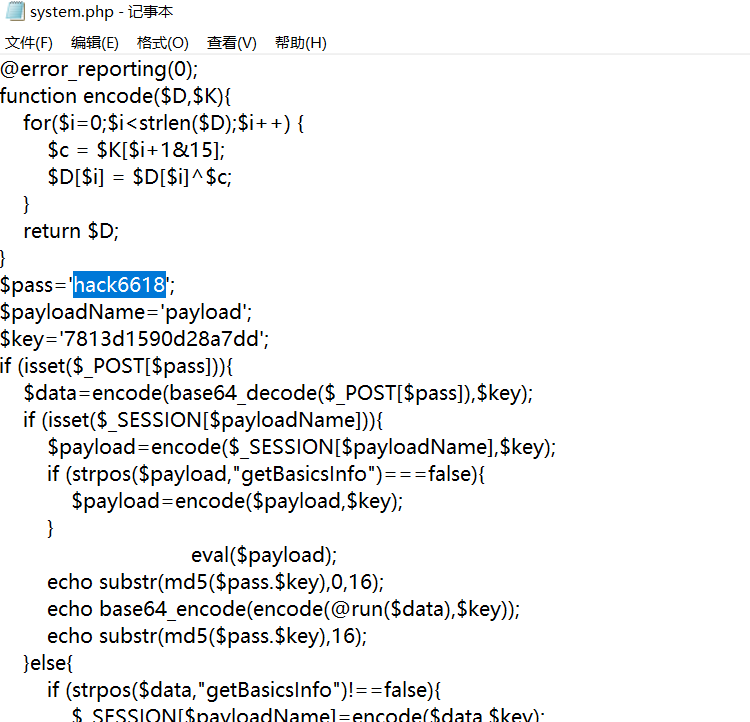Click the $D[$i] = $D[$i]^$c; line

140,177
